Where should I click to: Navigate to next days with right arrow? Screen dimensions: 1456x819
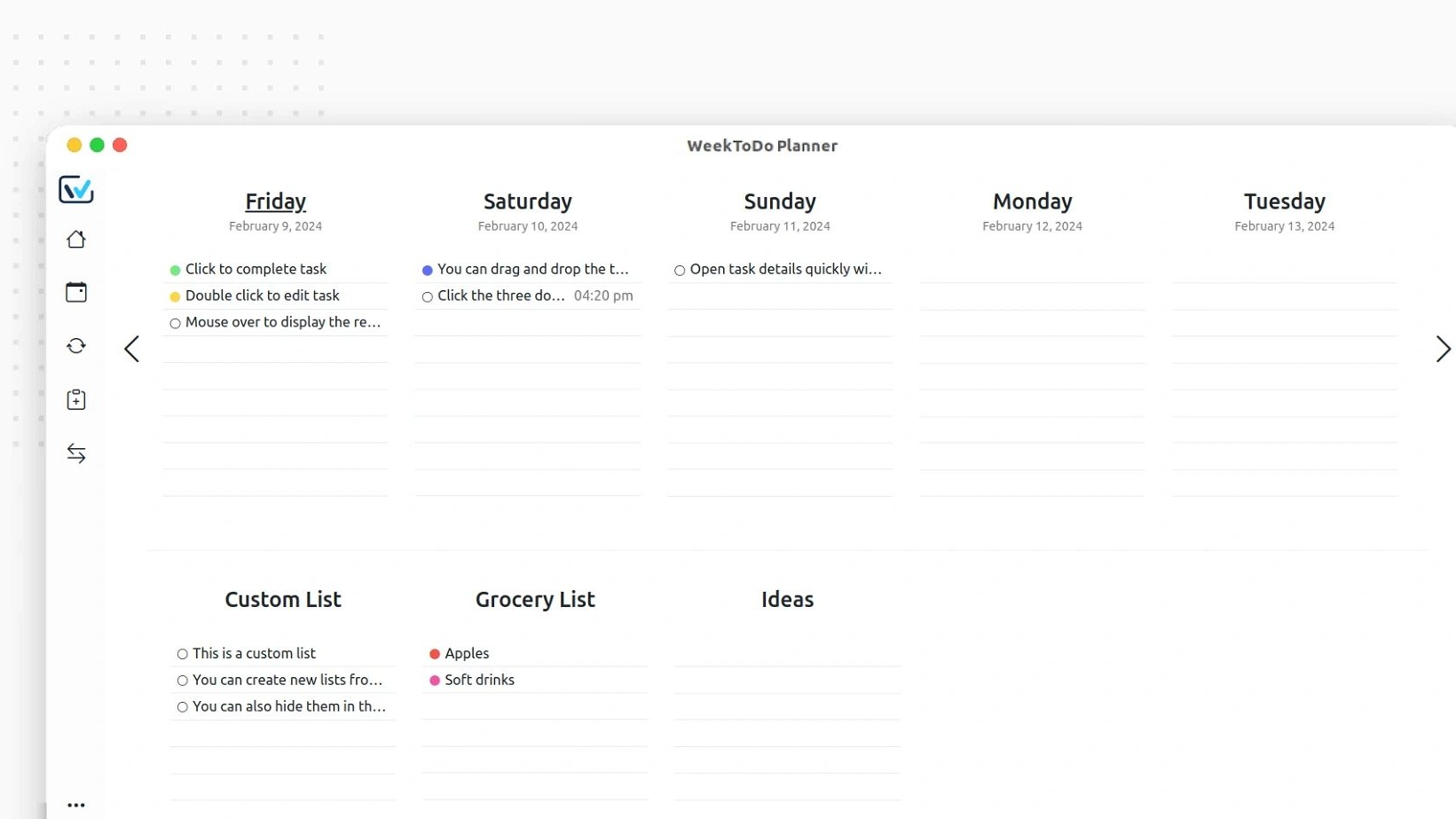pos(1443,349)
